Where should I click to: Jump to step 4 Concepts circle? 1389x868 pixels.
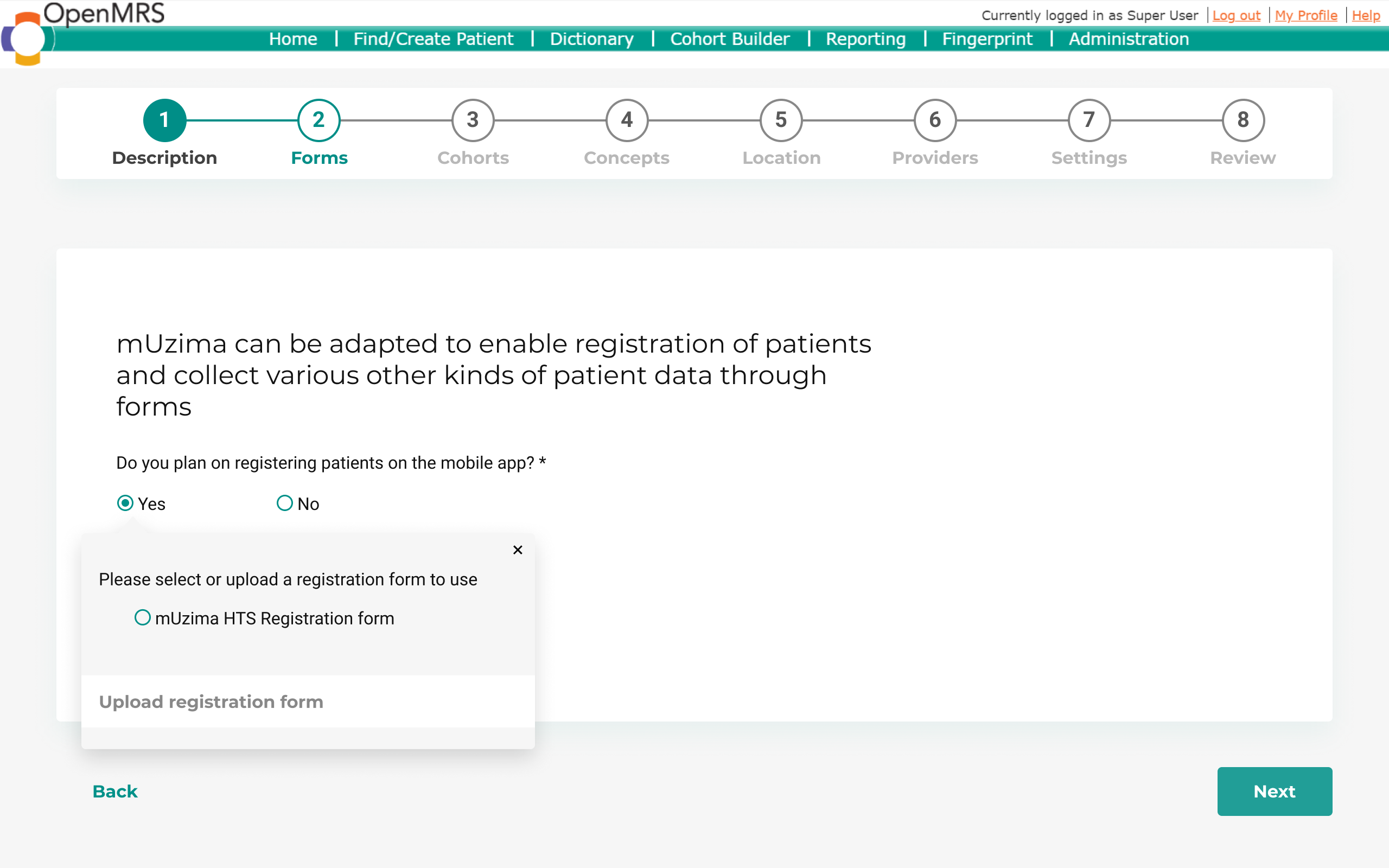point(627,120)
